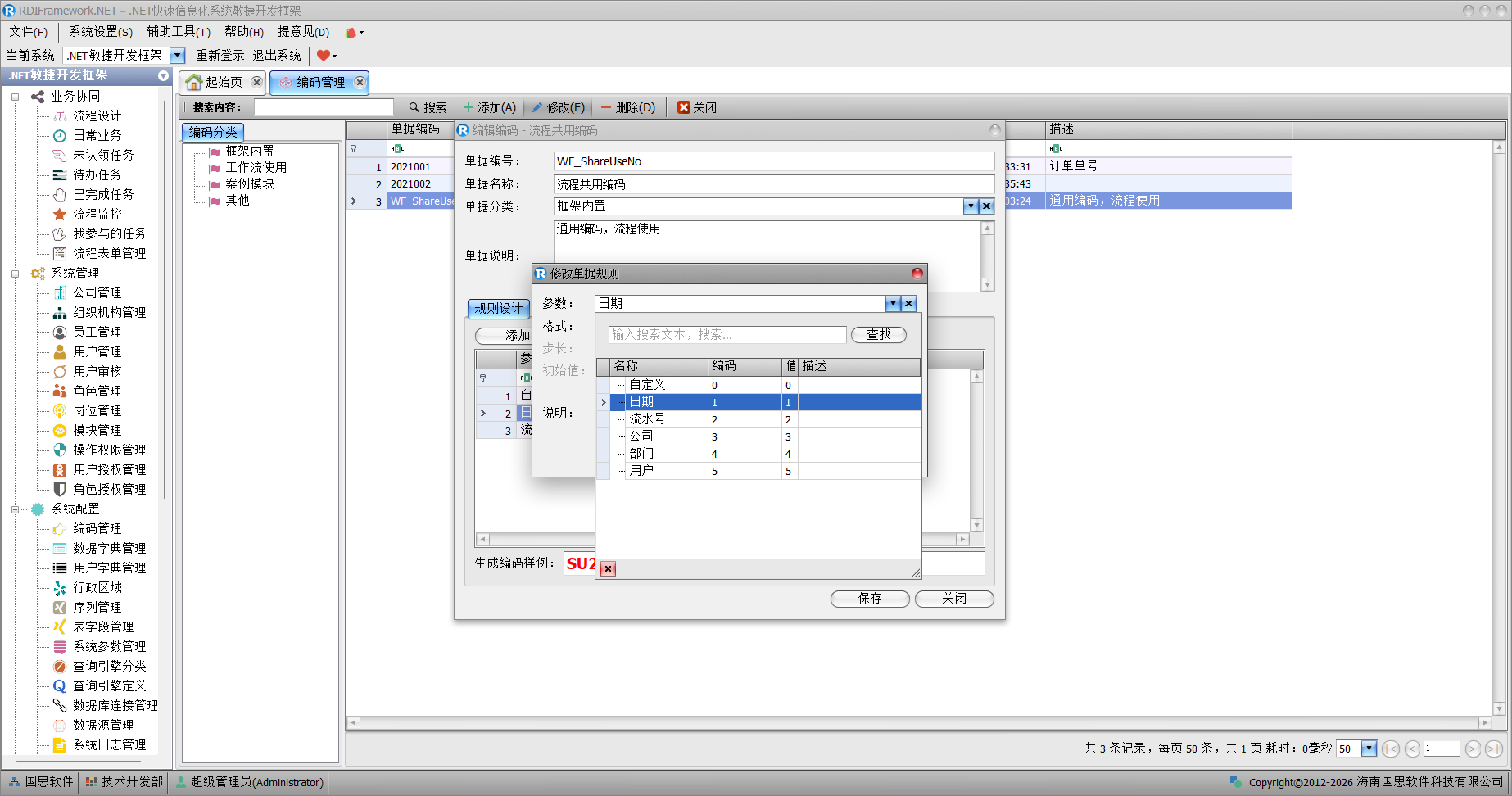
Task: Click red X below dropdown list
Action: (x=608, y=568)
